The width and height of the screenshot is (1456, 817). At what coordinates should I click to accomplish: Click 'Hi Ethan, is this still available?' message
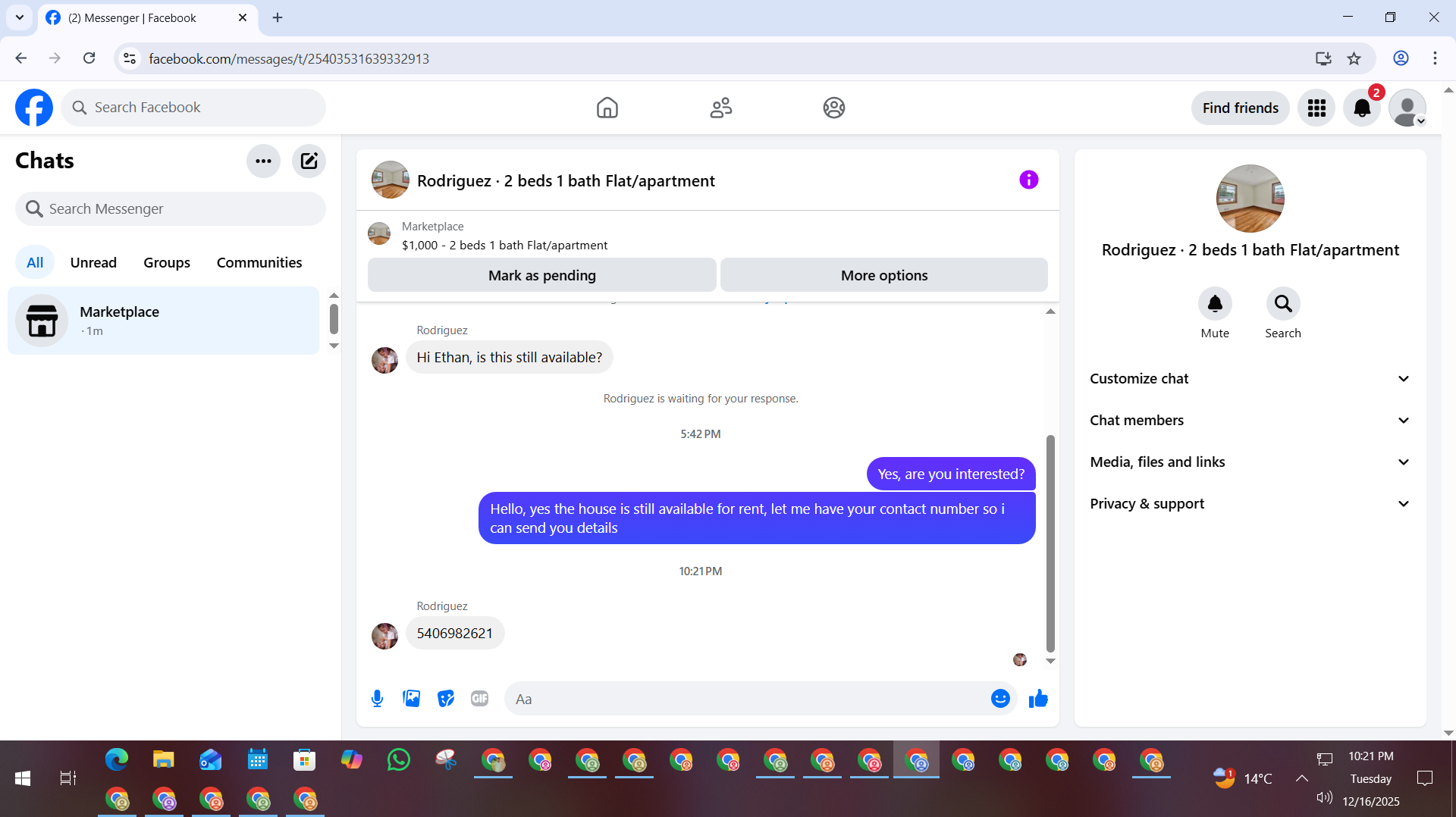pyautogui.click(x=509, y=358)
